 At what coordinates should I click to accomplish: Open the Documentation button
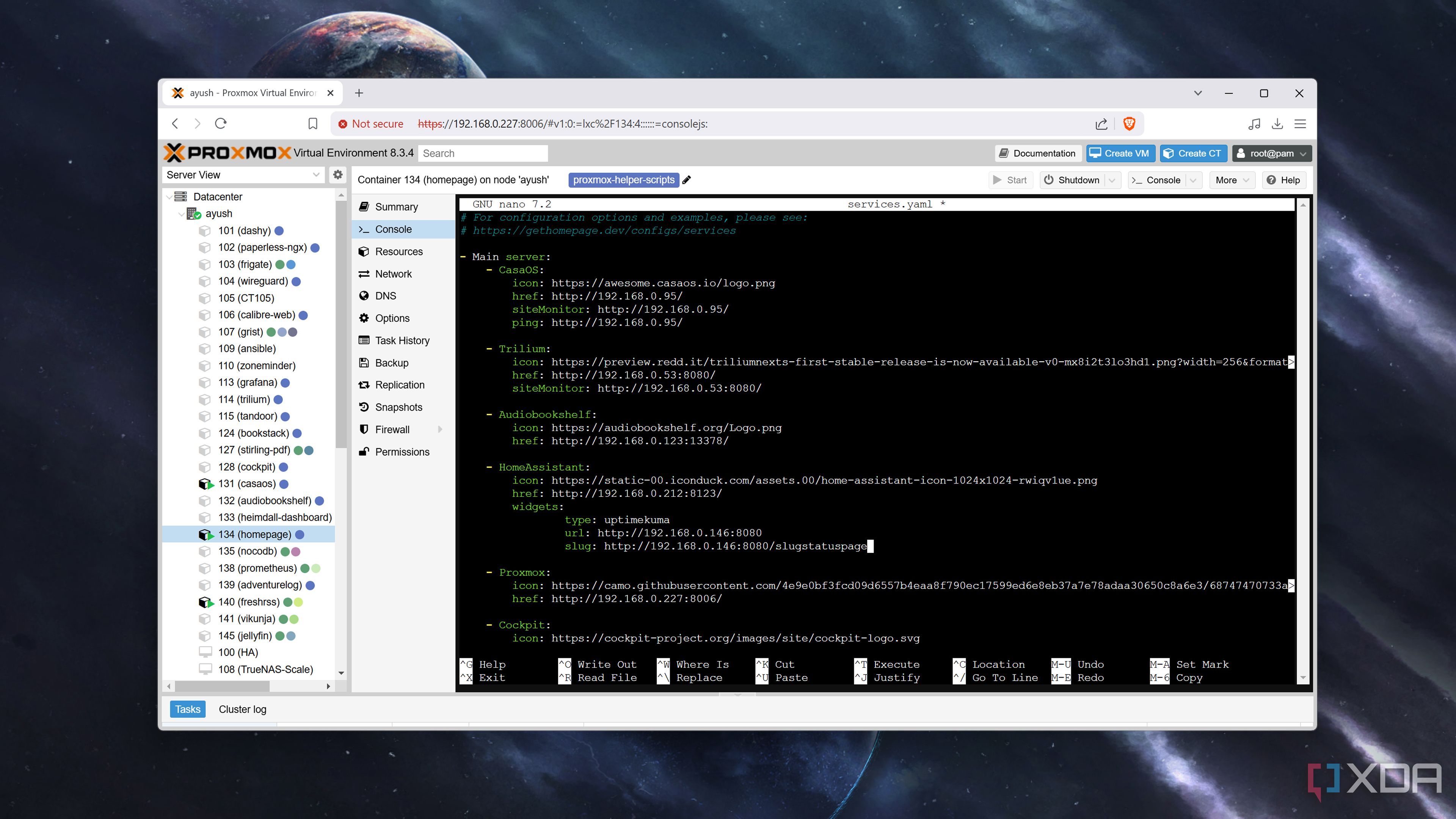(x=1038, y=153)
